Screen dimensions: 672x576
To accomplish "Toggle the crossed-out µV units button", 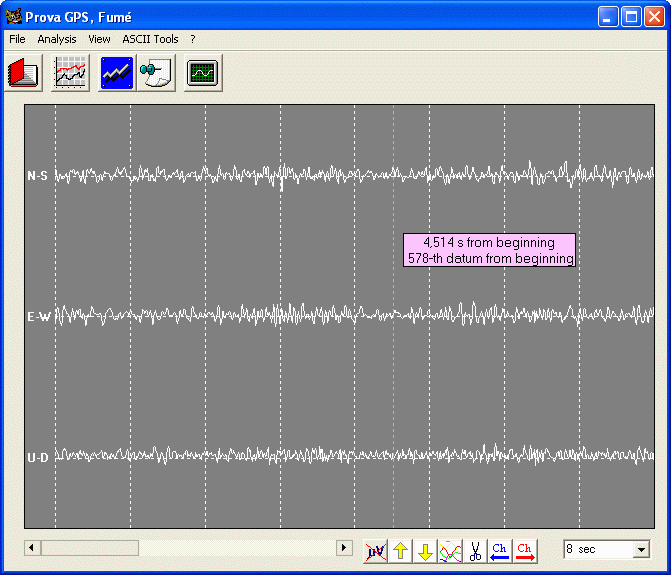I will 376,550.
